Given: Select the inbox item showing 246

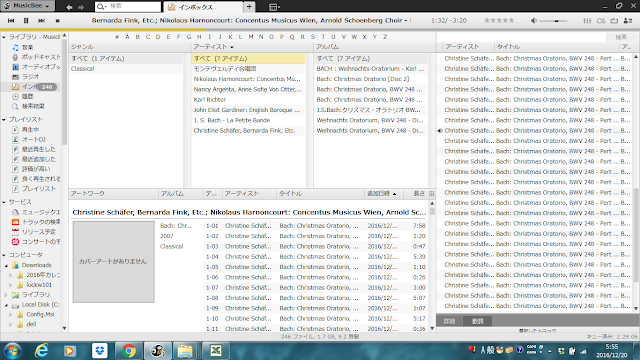Looking at the screenshot, I should [x=34, y=87].
